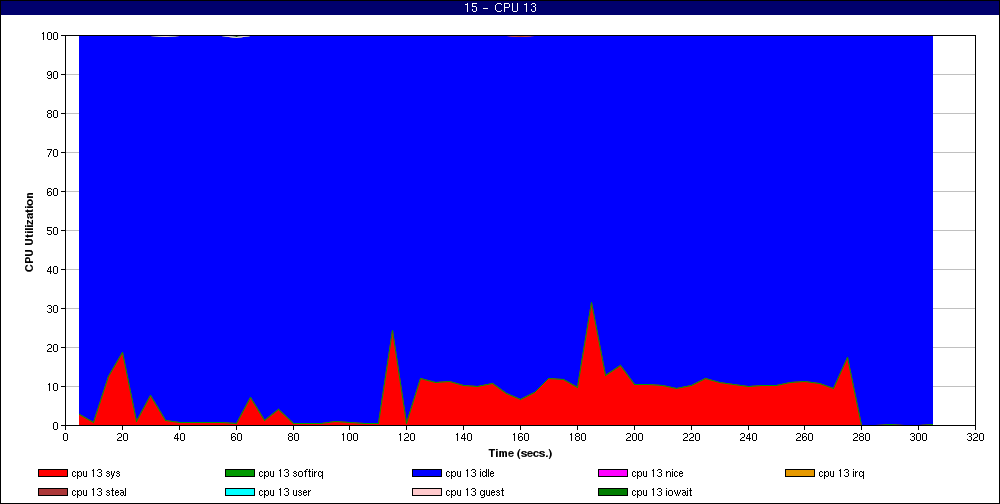Screen dimensions: 1000x504
Task: Click the x-axis tick label 20
Action: pyautogui.click(x=122, y=437)
